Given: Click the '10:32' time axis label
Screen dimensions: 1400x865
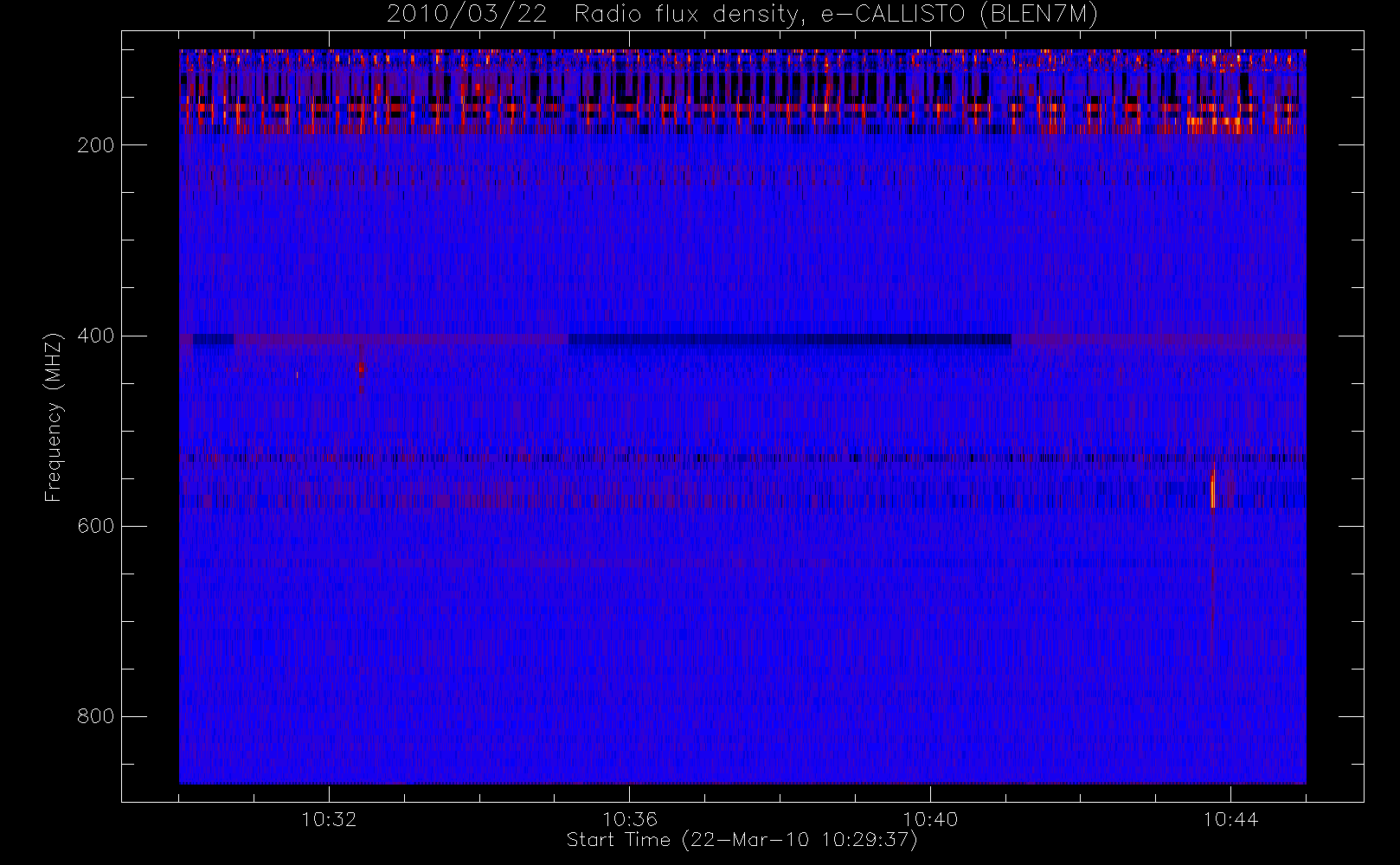Looking at the screenshot, I should click(x=329, y=819).
